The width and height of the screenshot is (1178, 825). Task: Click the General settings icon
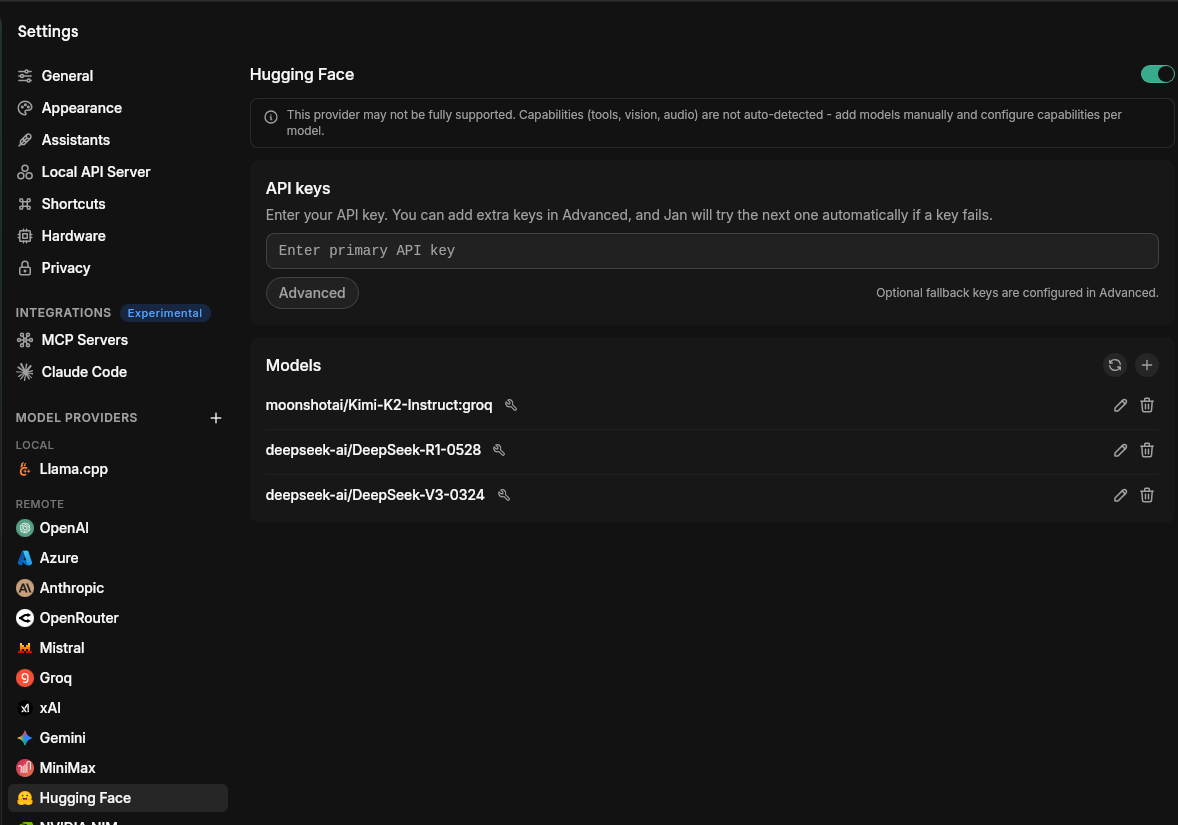coord(25,76)
